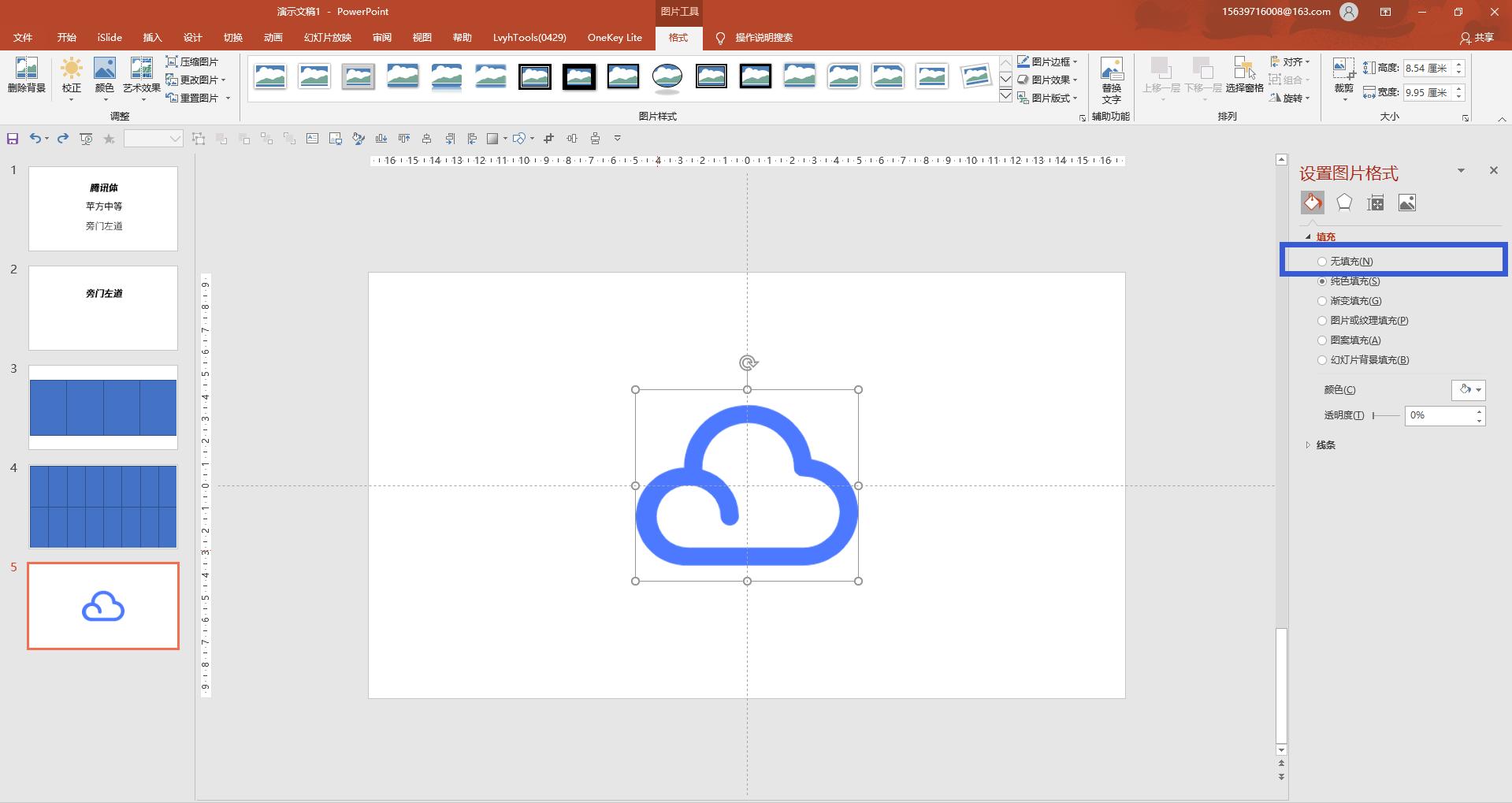Open 替换文字 alt text pane
1512x803 pixels.
[x=1112, y=80]
